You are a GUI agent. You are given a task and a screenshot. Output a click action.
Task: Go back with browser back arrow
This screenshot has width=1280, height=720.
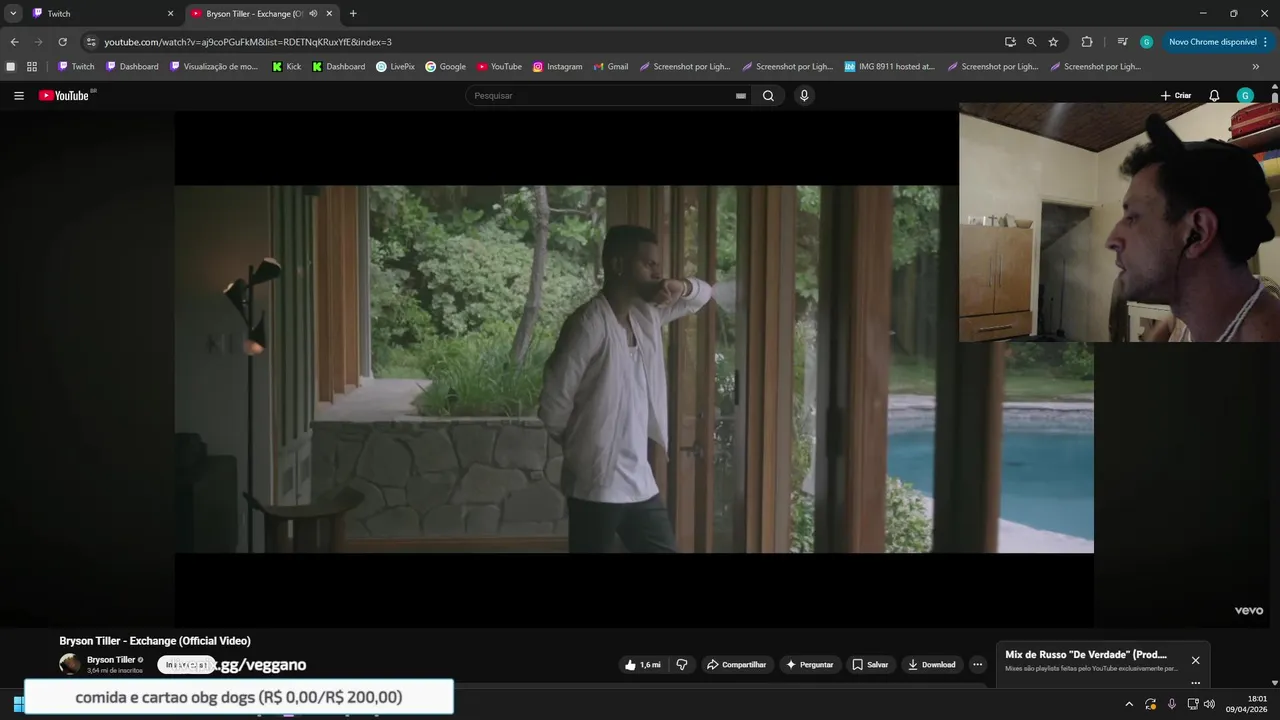coord(14,42)
